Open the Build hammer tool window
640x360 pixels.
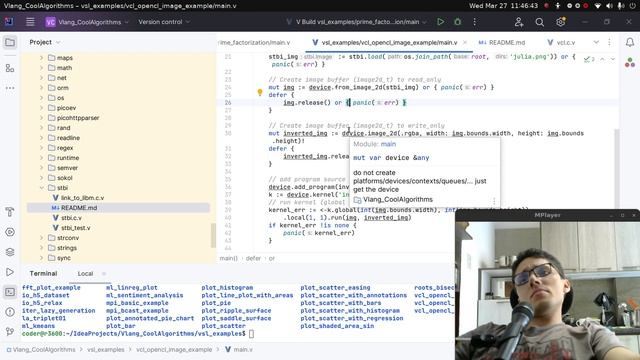10,212
